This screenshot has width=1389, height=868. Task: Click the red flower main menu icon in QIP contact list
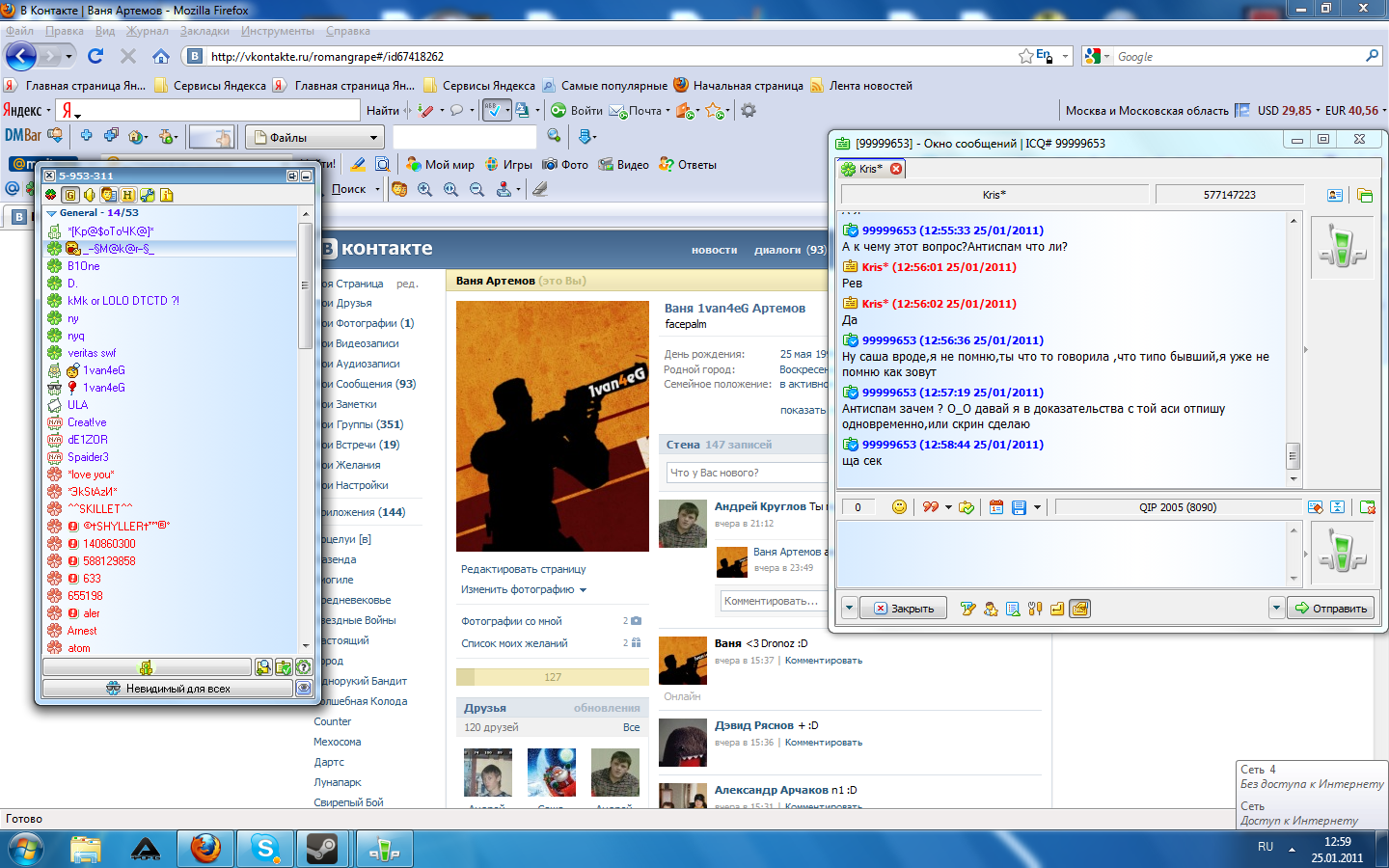point(51,195)
